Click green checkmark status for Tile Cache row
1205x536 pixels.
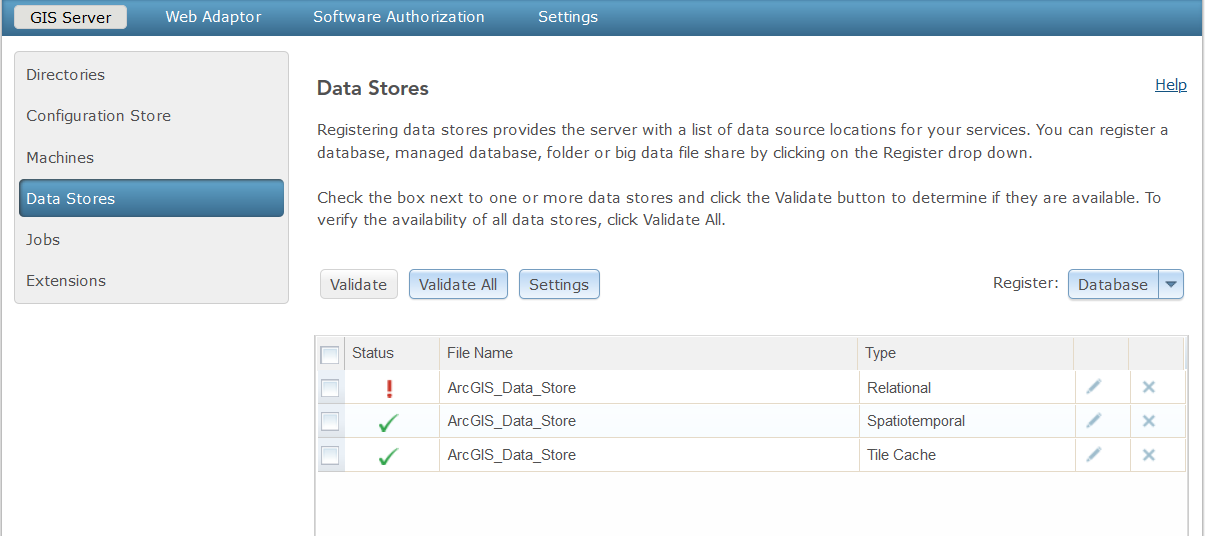click(x=389, y=456)
